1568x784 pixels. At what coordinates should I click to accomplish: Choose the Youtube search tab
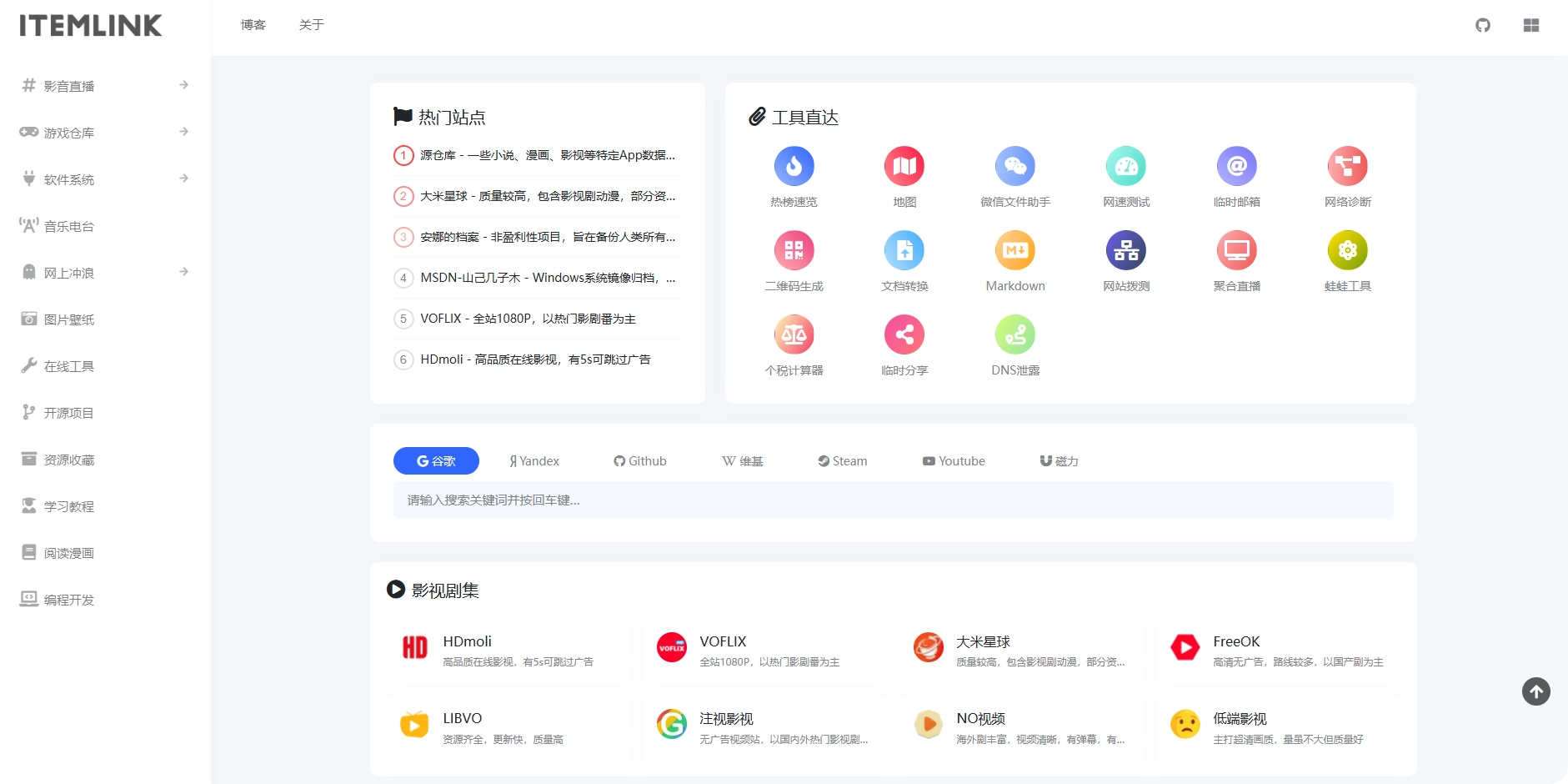(954, 461)
